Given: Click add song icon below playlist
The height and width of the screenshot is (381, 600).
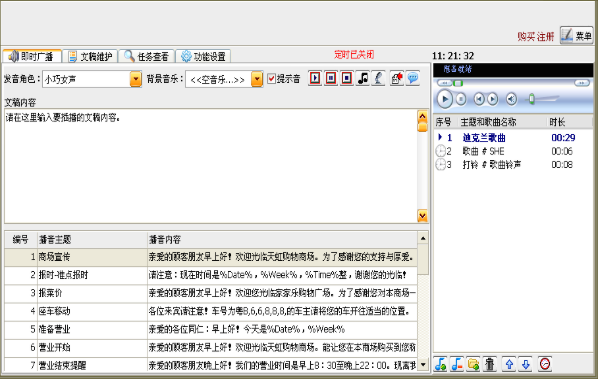Looking at the screenshot, I should (440, 364).
